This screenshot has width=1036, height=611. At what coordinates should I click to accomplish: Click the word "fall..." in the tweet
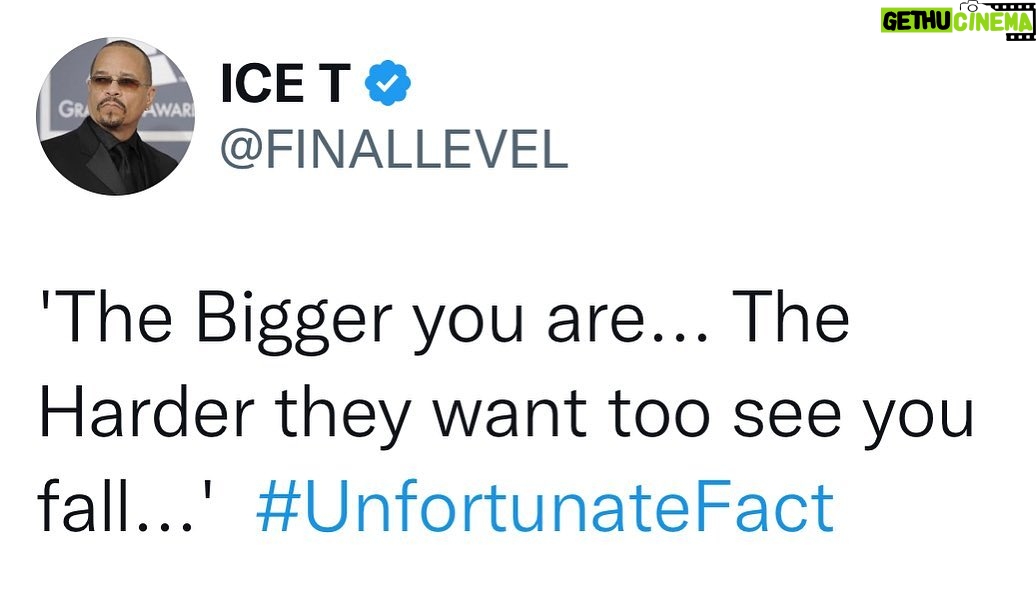tap(116, 506)
